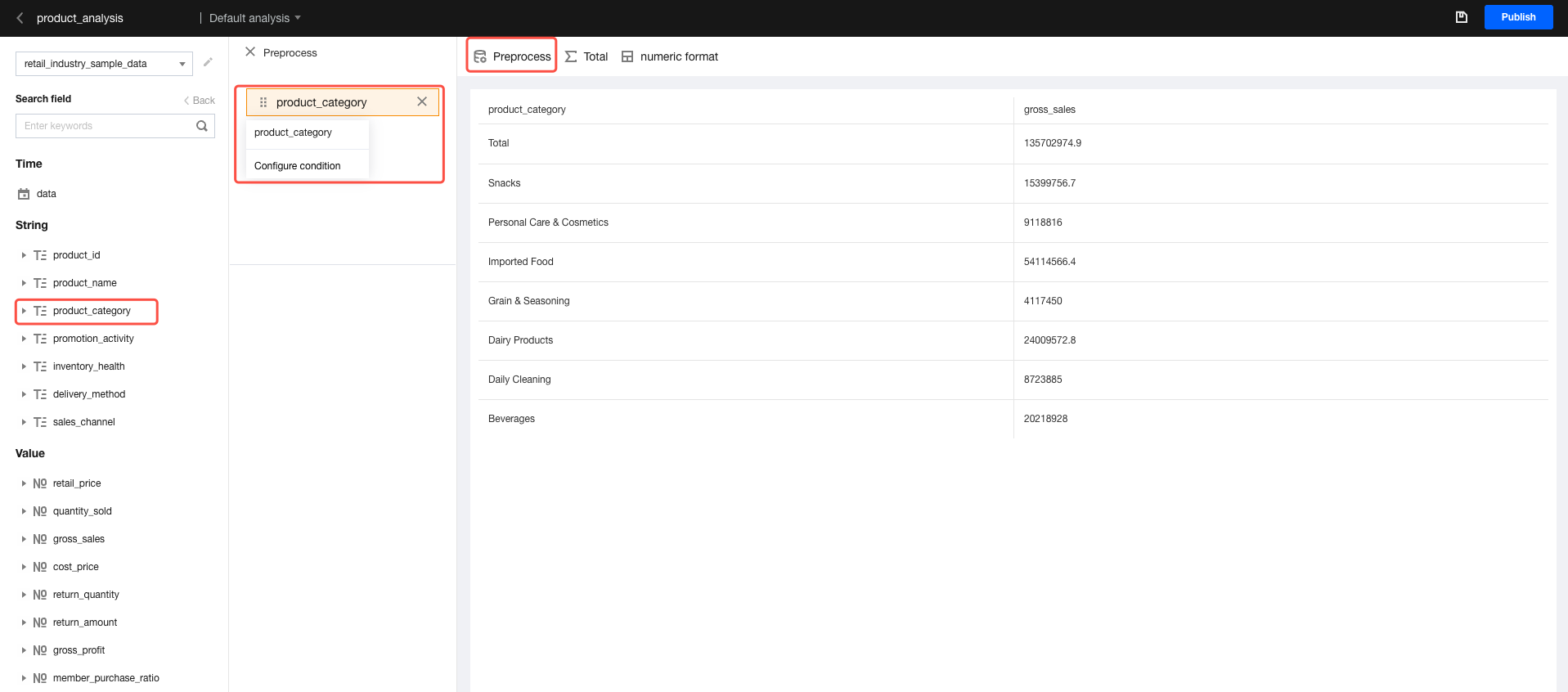Select Configure condition menu entry
The image size is (1568, 692).
click(298, 165)
